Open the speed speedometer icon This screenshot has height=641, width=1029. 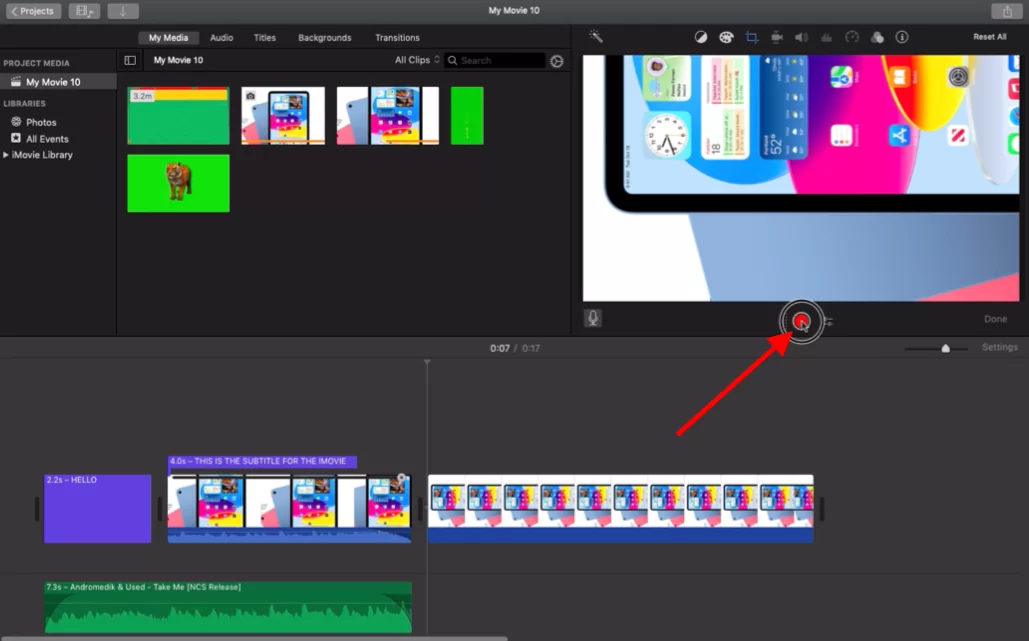(x=852, y=37)
